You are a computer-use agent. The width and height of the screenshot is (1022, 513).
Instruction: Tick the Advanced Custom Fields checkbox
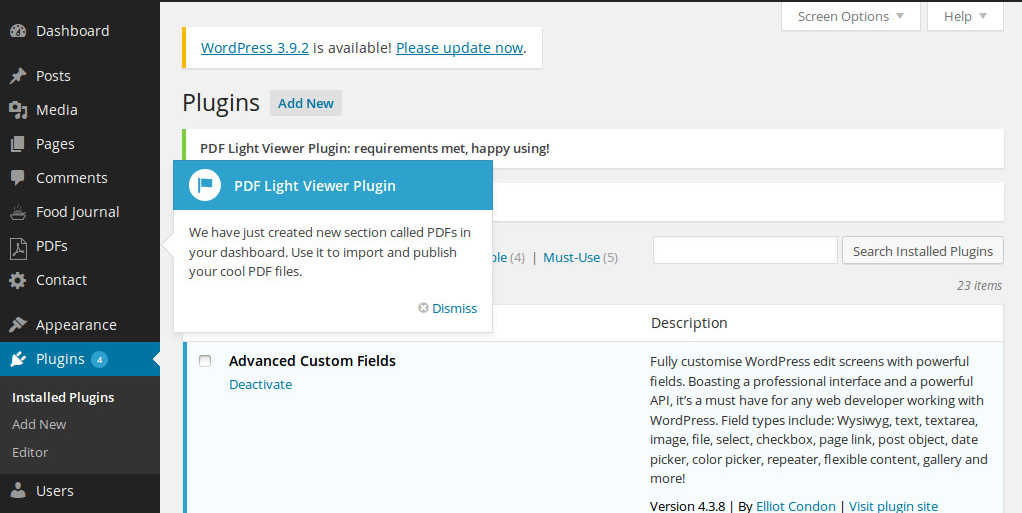(x=205, y=361)
